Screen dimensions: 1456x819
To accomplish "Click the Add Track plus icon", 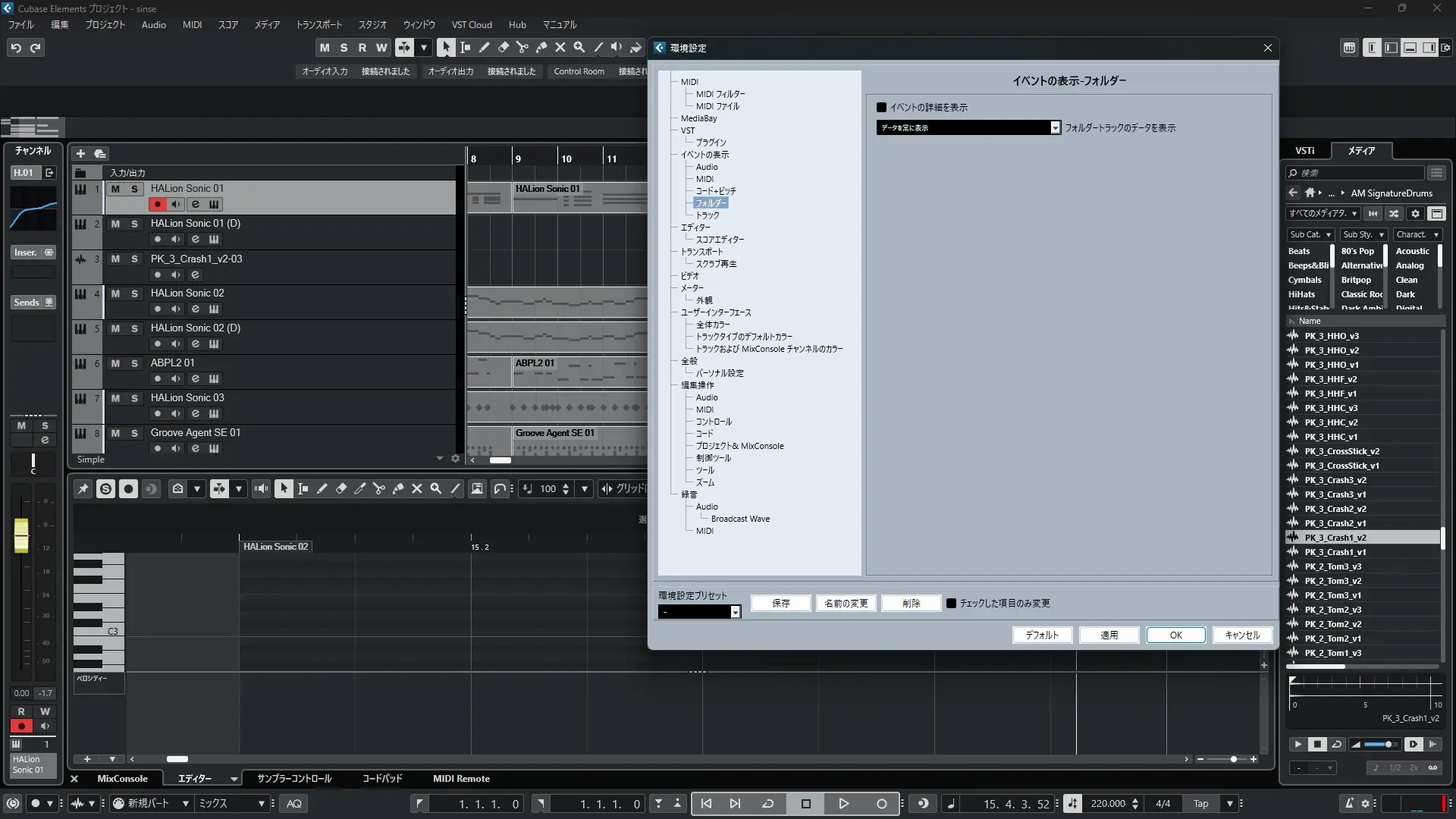I will click(80, 153).
